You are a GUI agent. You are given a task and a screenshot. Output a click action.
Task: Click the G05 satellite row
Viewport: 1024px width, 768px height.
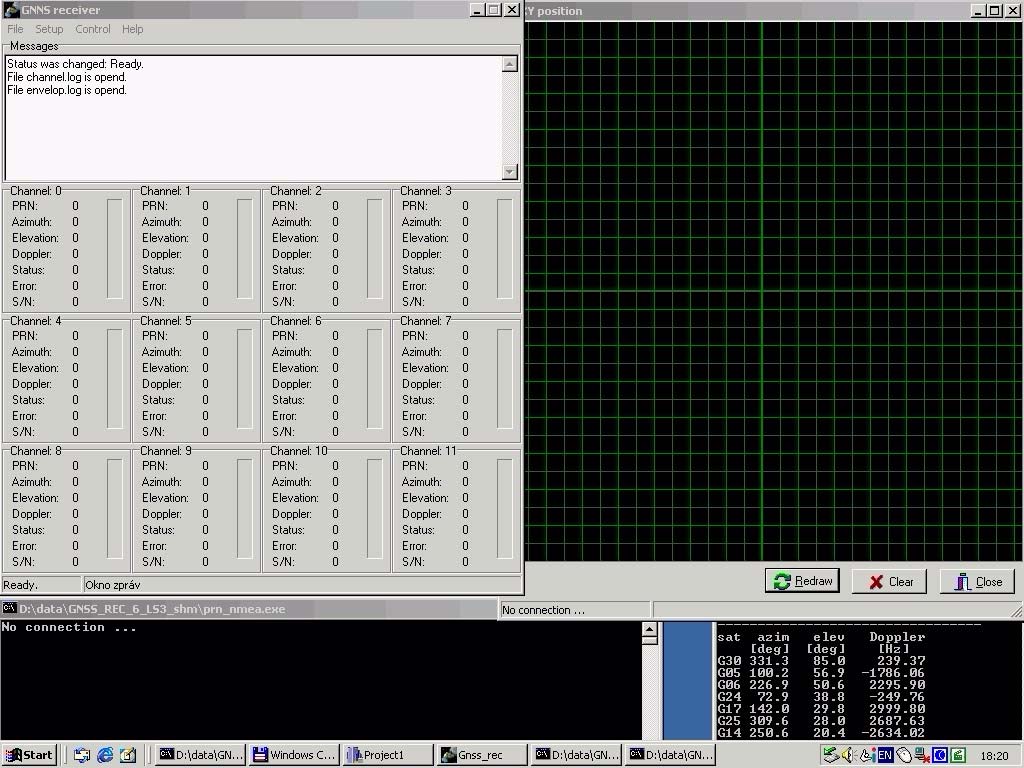821,673
